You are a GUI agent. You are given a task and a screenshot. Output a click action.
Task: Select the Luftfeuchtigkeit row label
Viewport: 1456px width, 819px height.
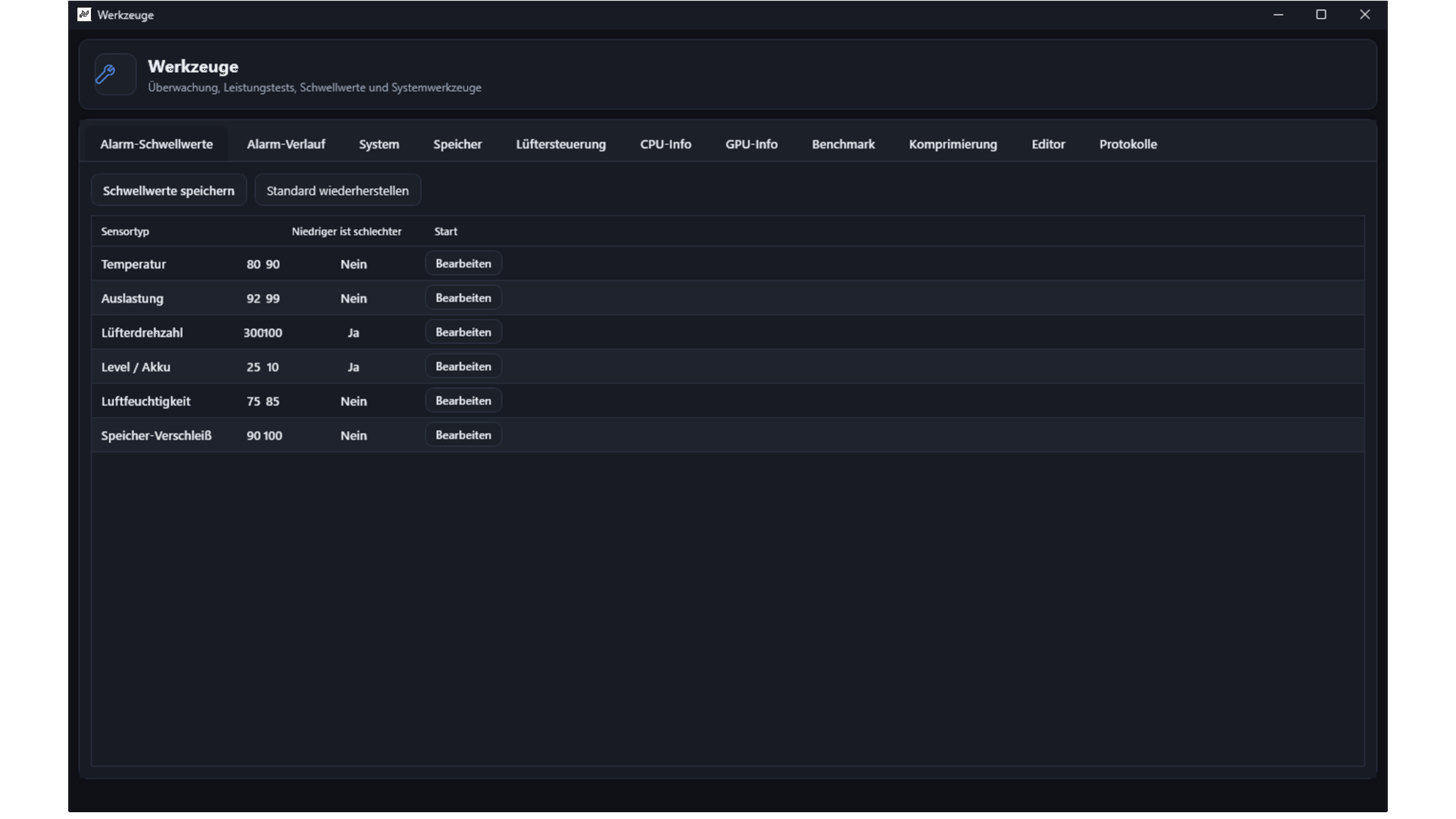(x=146, y=401)
